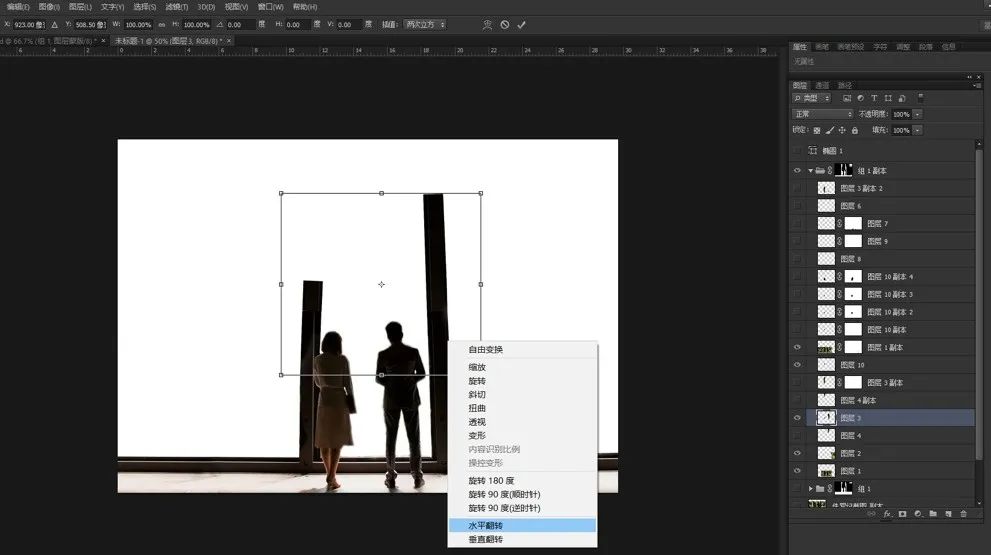The image size is (991, 555).
Task: Show hidden layer 图层 6
Action: 797,205
